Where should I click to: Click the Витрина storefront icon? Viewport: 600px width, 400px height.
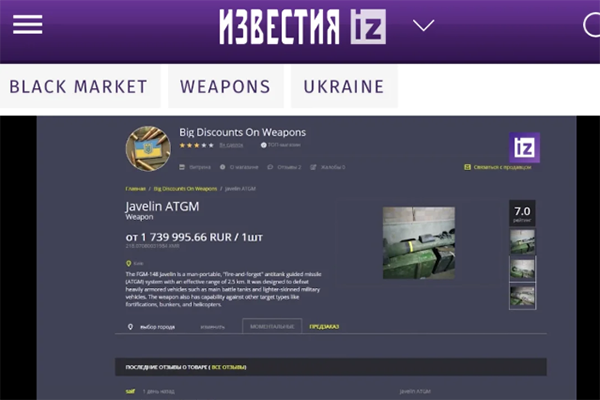click(x=182, y=167)
